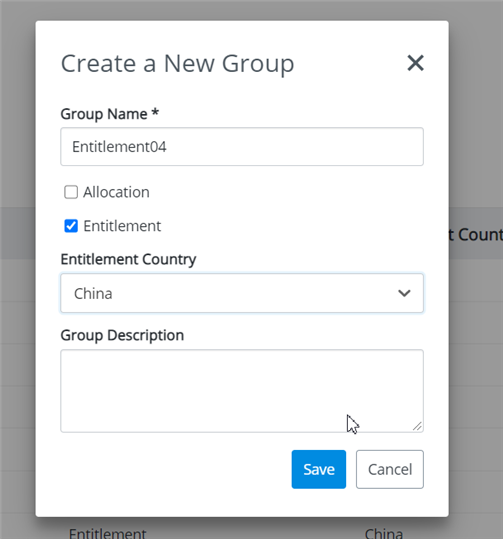Click the chevron arrow in the country selector

pyautogui.click(x=404, y=293)
